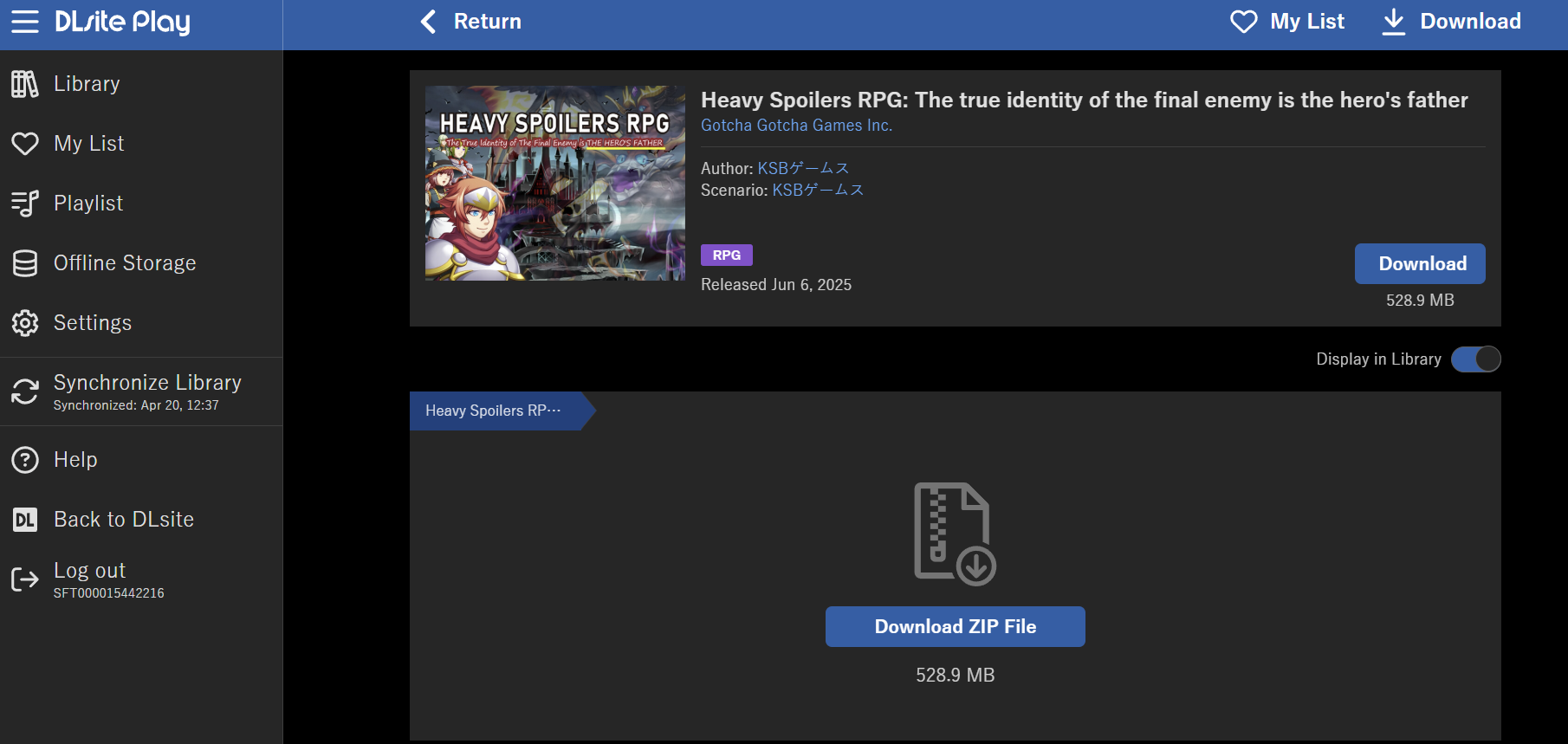Click the Log out label
The width and height of the screenshot is (1568, 744).
90,571
